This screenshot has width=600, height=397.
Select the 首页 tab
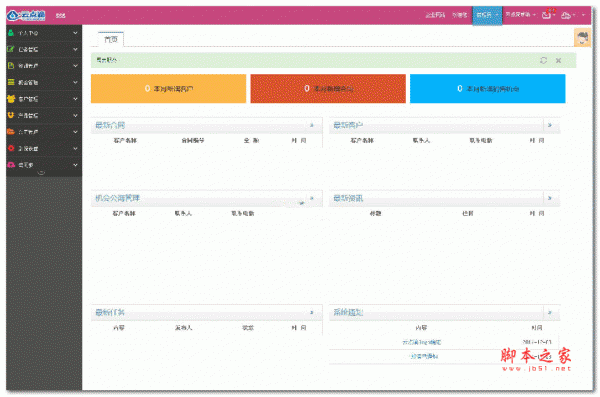111,39
